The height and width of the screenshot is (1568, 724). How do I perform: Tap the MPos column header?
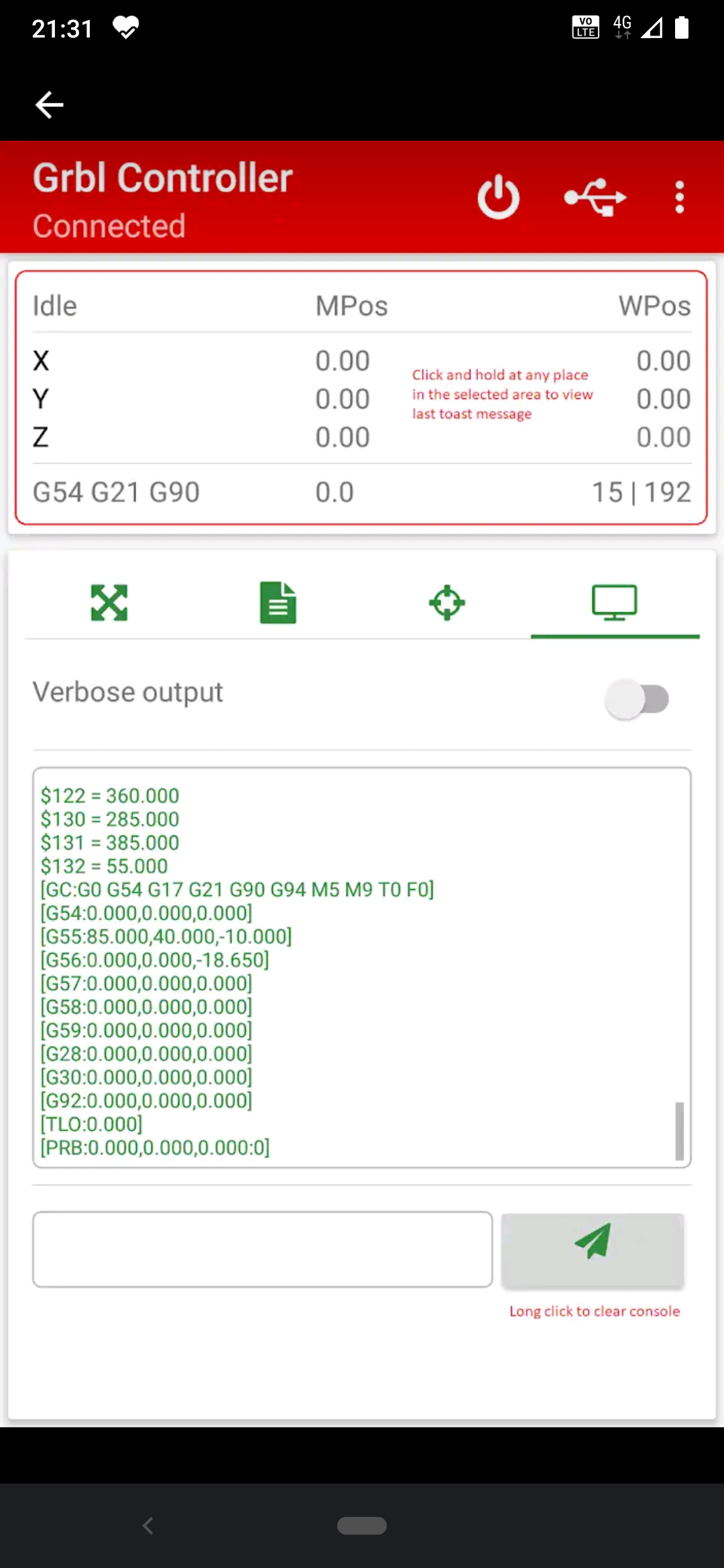tap(352, 306)
